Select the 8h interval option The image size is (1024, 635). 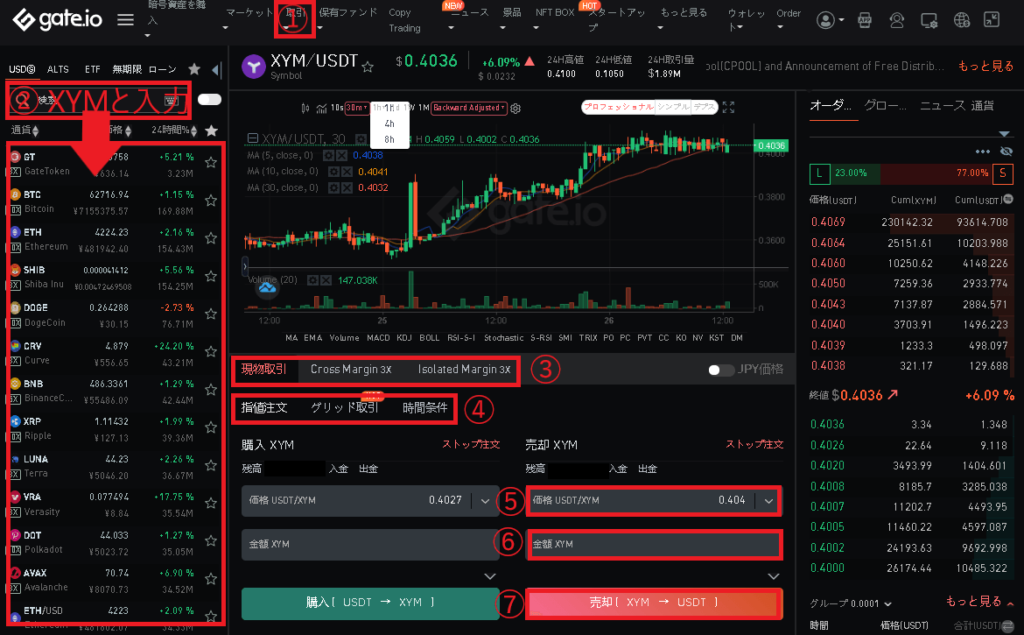(389, 139)
